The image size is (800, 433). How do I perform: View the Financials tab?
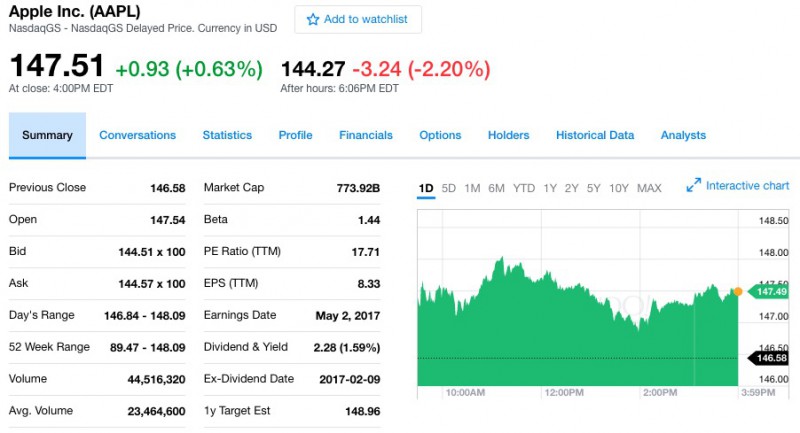(x=366, y=136)
